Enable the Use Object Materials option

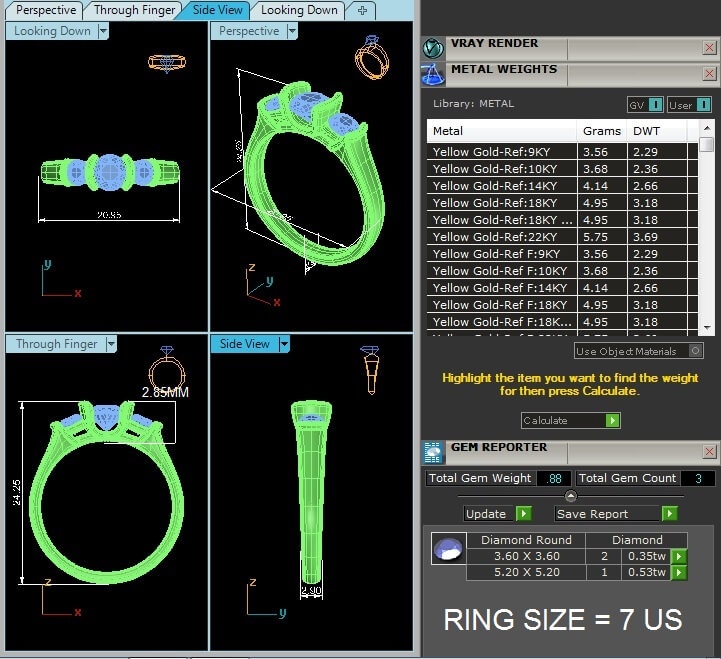click(696, 351)
